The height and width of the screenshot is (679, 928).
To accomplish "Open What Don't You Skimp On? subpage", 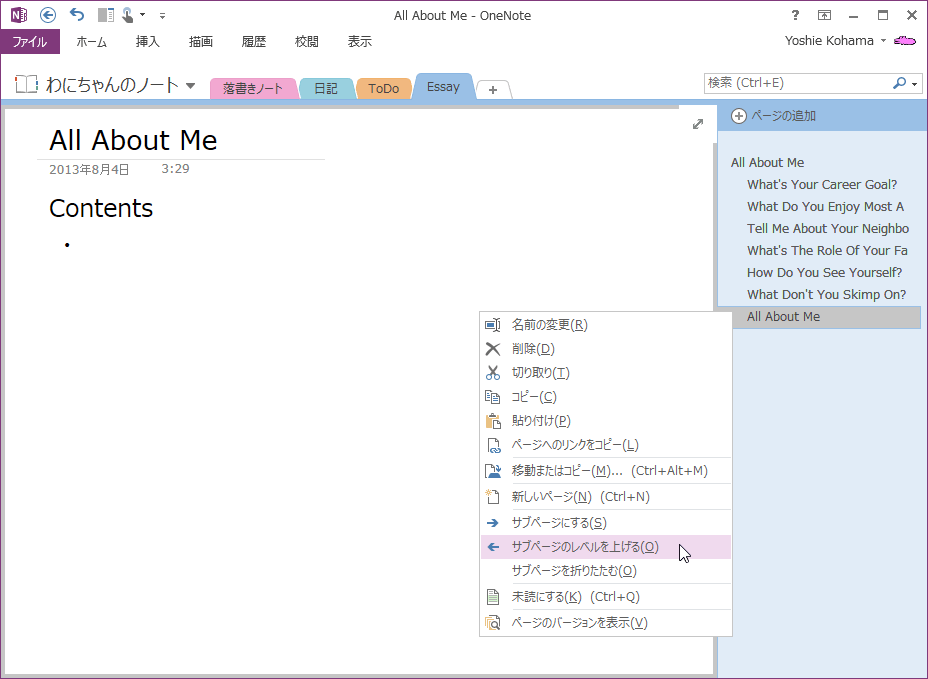I will [826, 294].
